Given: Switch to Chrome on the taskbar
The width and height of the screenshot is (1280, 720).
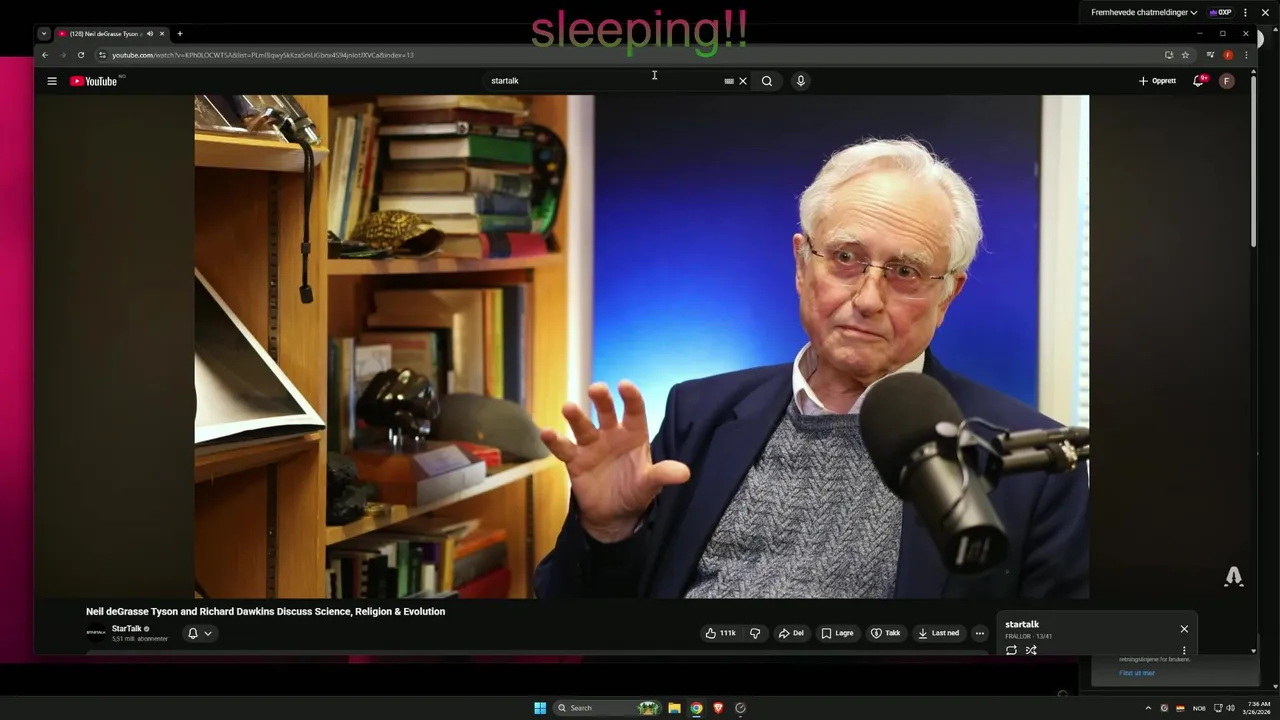Looking at the screenshot, I should 696,708.
